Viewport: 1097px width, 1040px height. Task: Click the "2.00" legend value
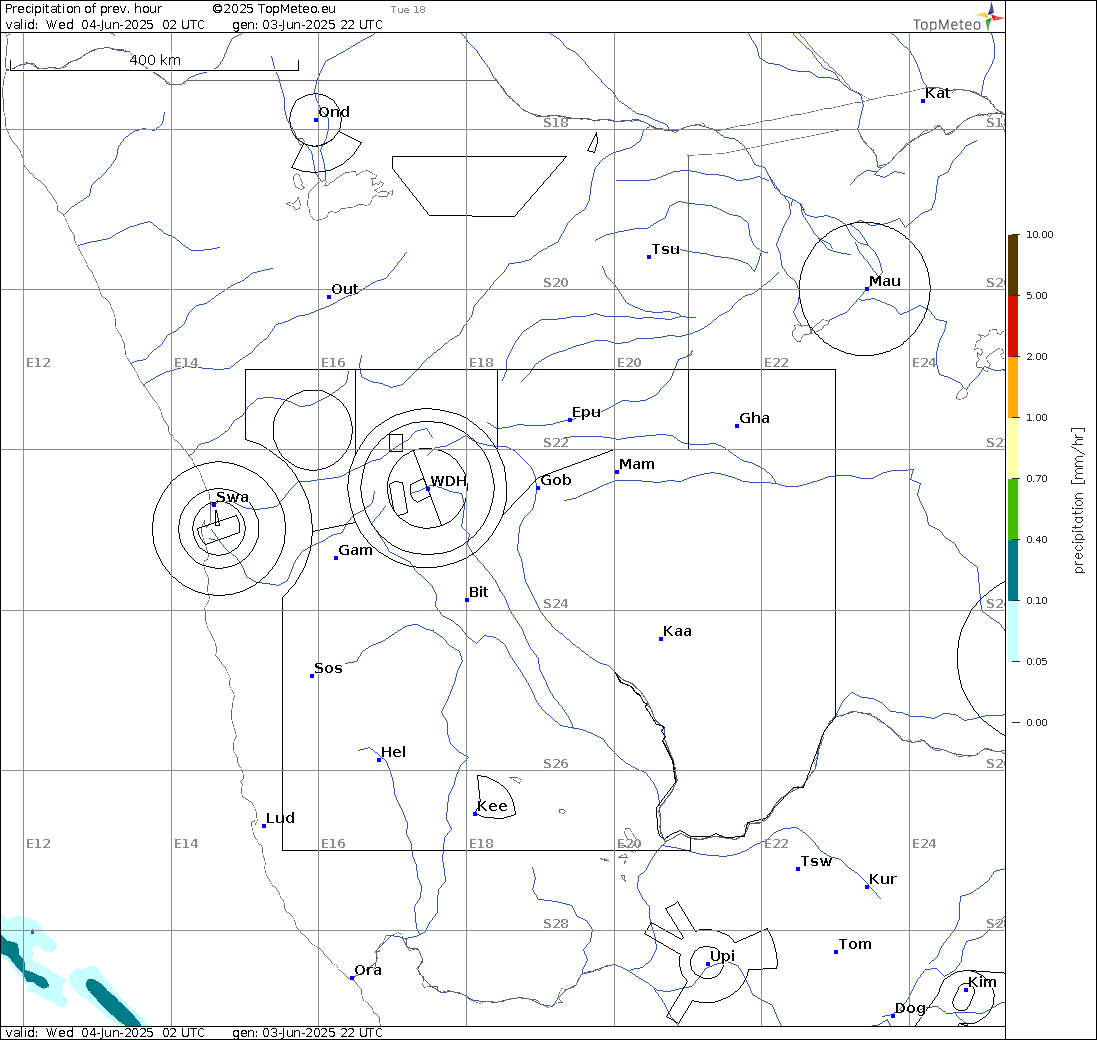[x=1037, y=357]
